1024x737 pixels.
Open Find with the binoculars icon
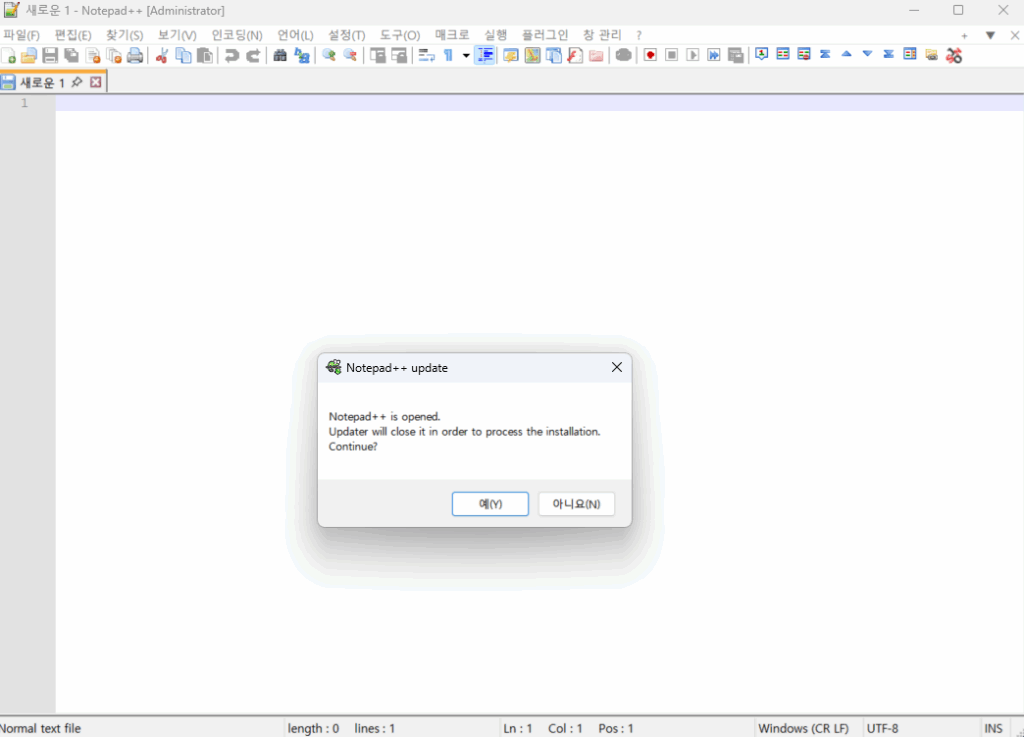point(280,55)
